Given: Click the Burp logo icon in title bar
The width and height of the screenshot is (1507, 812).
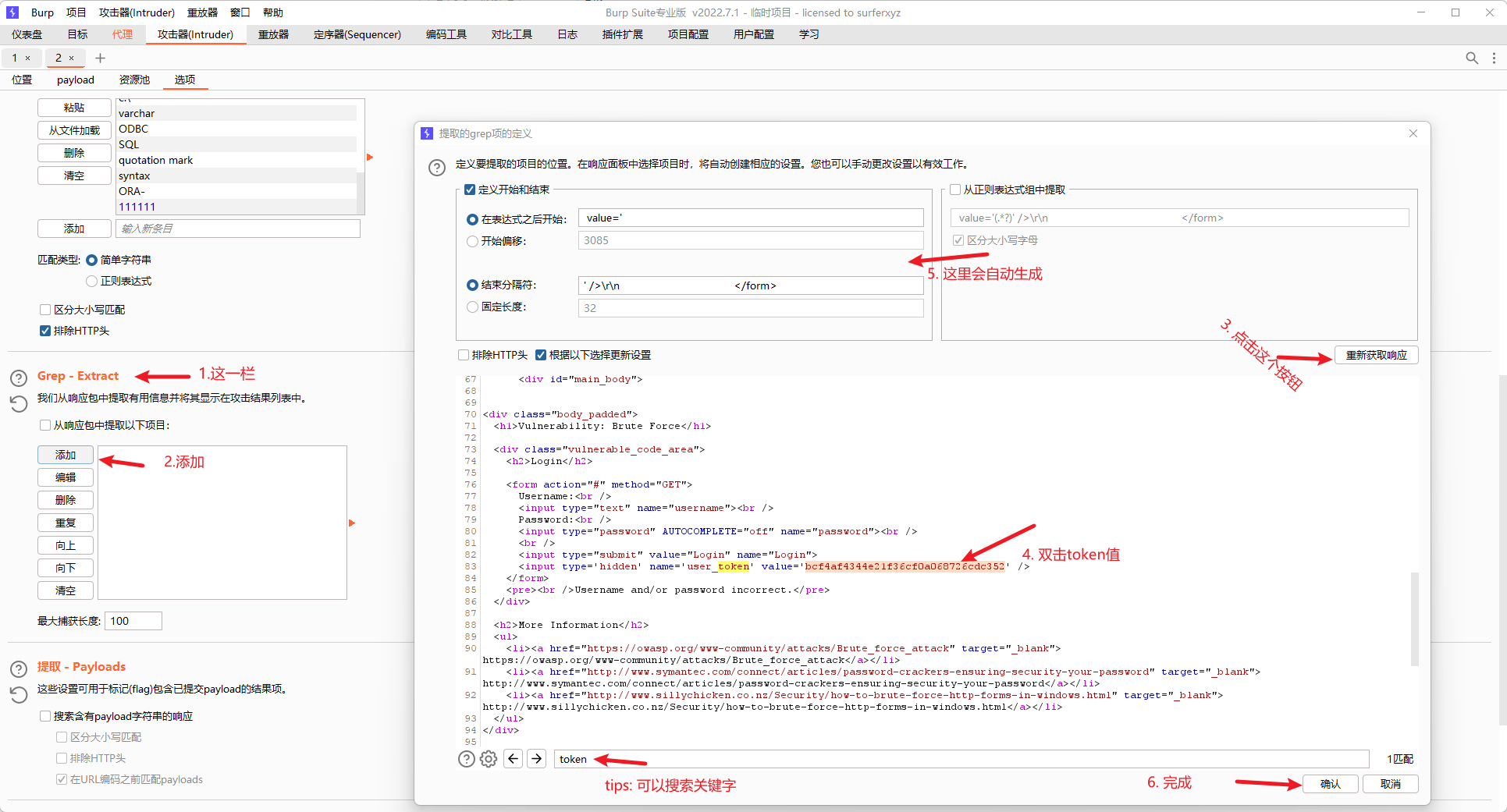Looking at the screenshot, I should [x=12, y=12].
